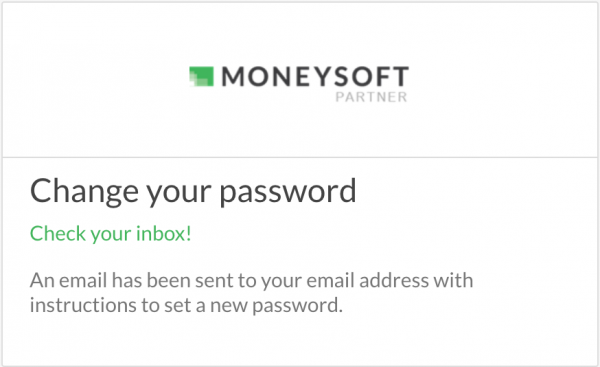Click the "instructions to set a new password" line

point(186,305)
